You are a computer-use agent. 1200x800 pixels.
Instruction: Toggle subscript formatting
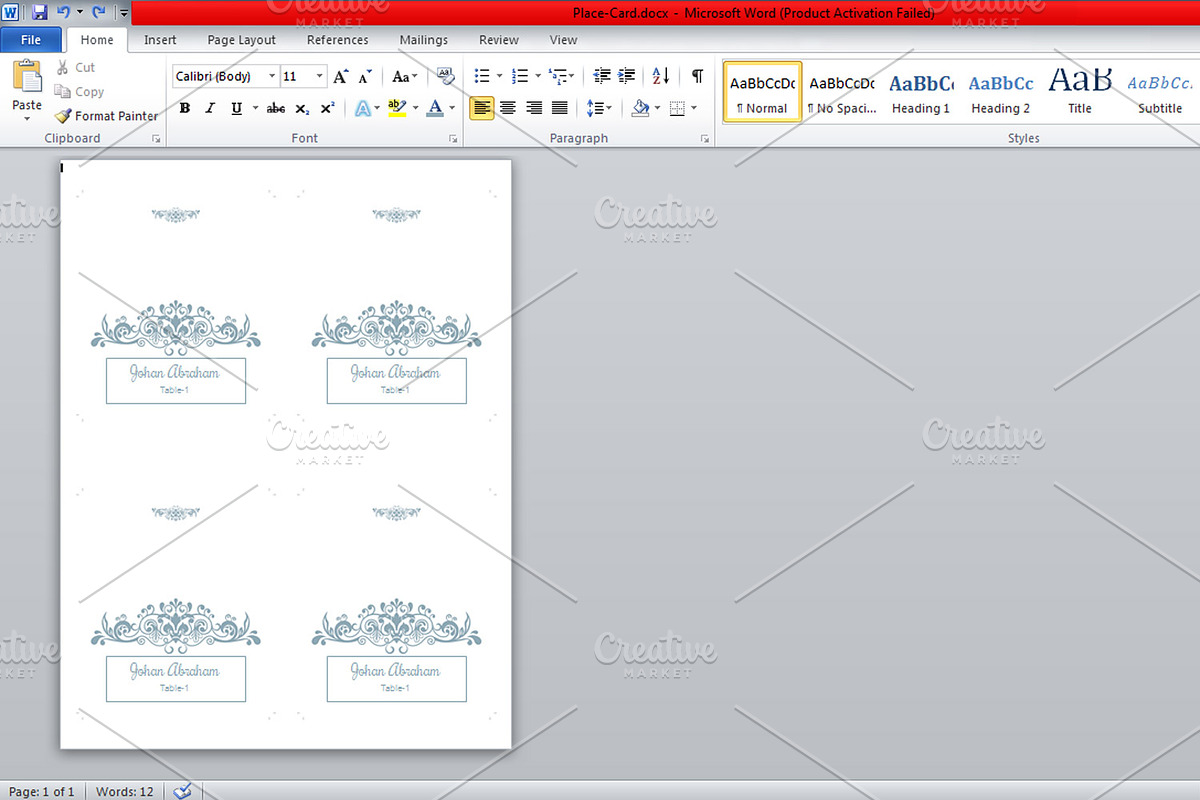click(302, 108)
